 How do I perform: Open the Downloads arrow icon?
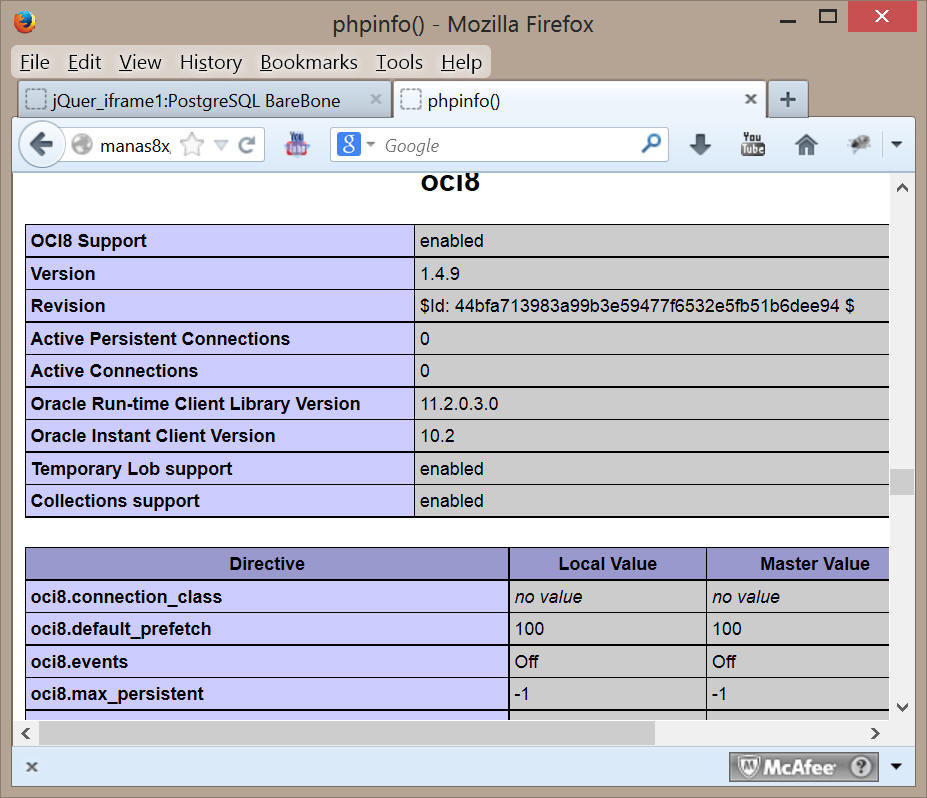pyautogui.click(x=700, y=145)
